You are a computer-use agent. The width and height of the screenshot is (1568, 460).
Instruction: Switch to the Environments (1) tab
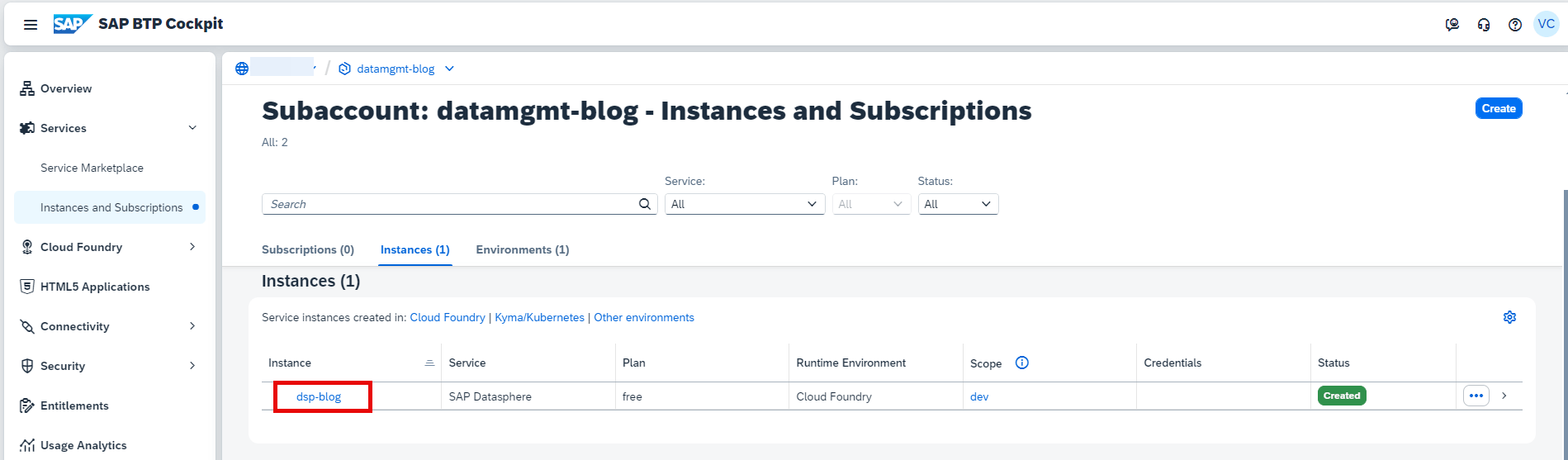[522, 249]
